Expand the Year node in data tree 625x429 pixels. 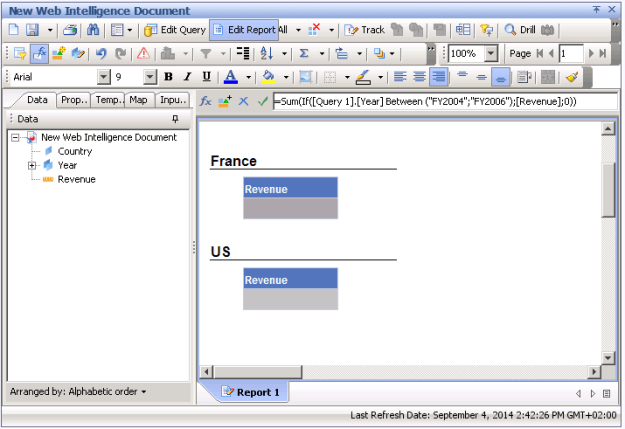click(32, 165)
